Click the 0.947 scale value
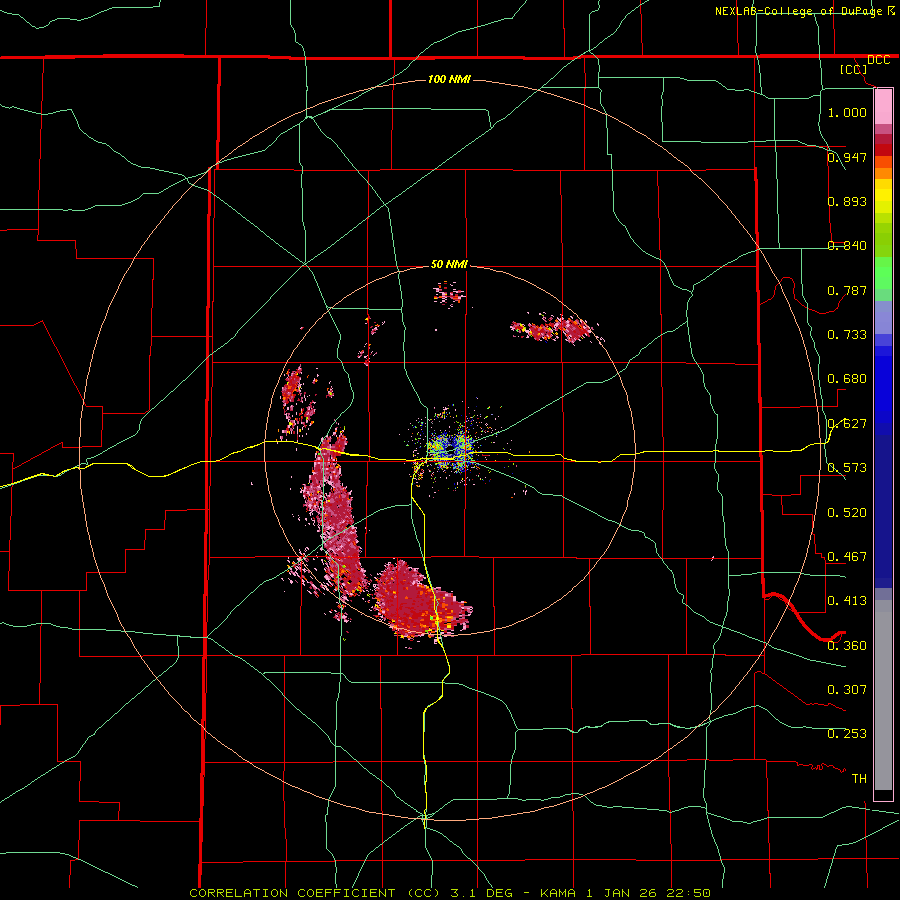The image size is (900, 900). (847, 157)
